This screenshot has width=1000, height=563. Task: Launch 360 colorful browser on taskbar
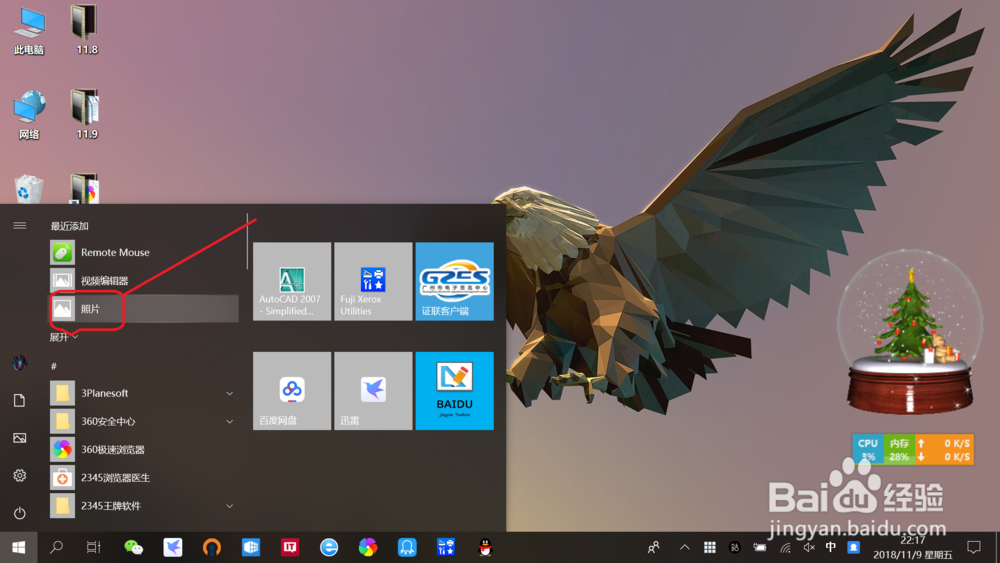368,547
